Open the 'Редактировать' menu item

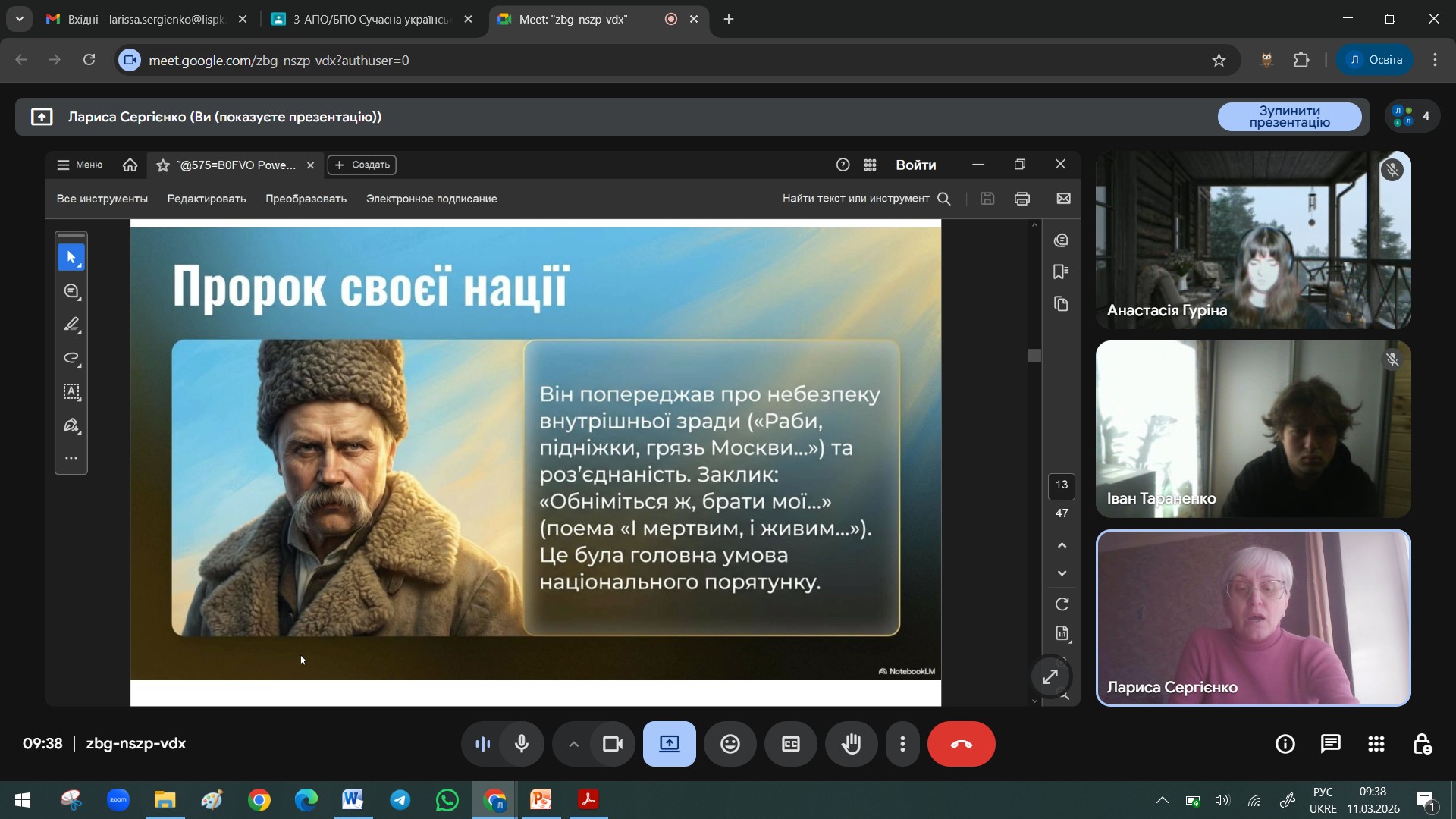206,199
